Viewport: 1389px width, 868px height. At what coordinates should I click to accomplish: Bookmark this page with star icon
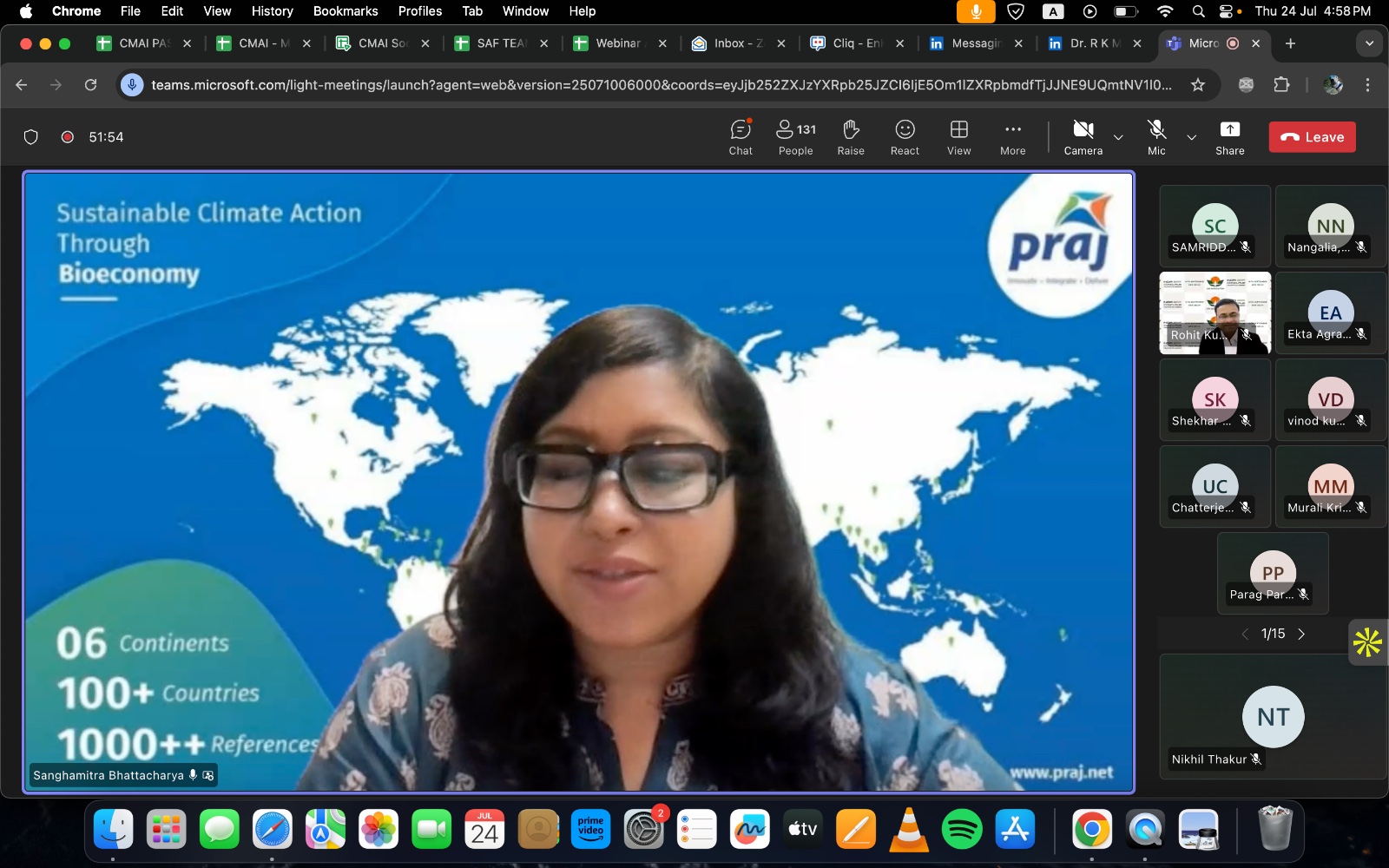coord(1198,84)
